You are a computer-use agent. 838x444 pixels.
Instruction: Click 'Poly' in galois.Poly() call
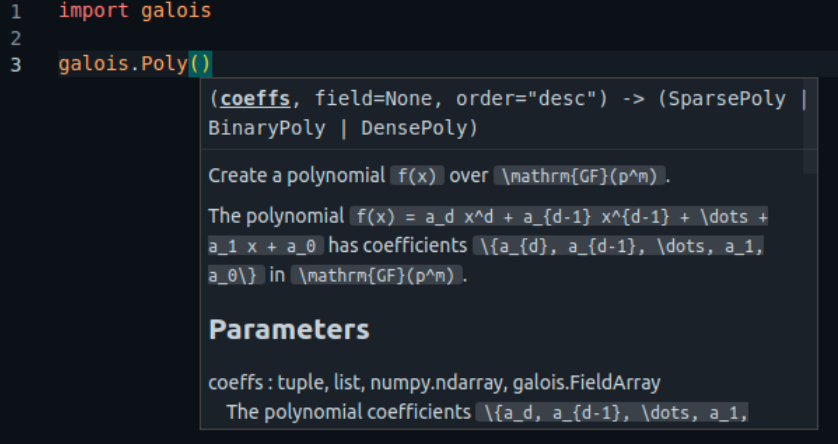165,64
